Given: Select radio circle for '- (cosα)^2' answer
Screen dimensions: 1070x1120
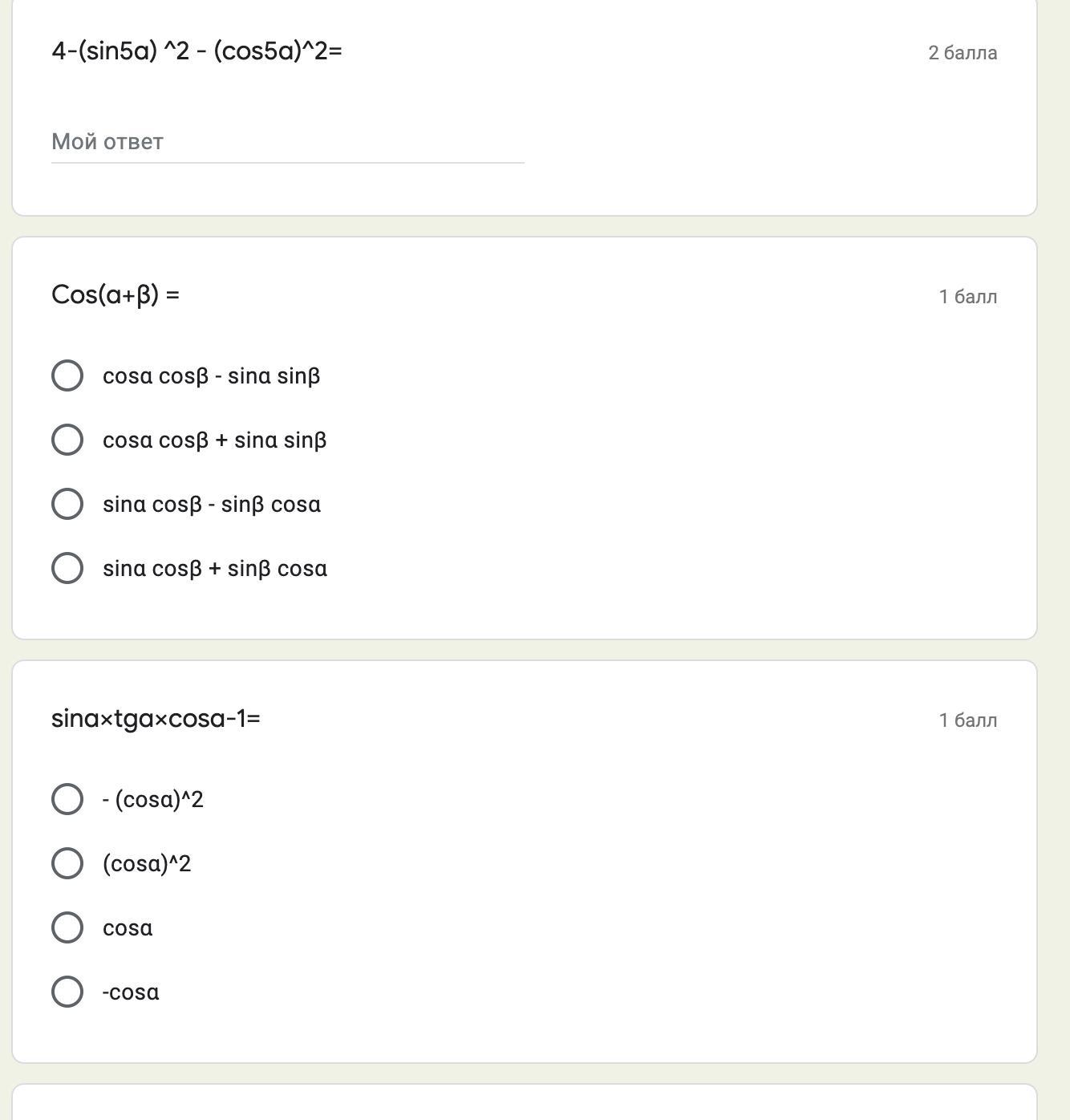Looking at the screenshot, I should point(67,799).
